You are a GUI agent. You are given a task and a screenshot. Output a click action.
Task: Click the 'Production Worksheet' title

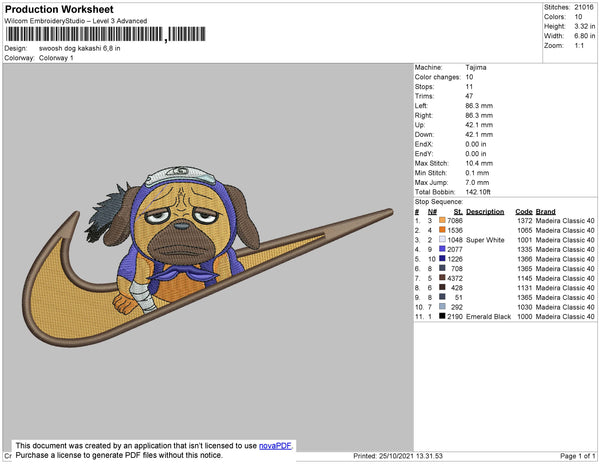59,9
